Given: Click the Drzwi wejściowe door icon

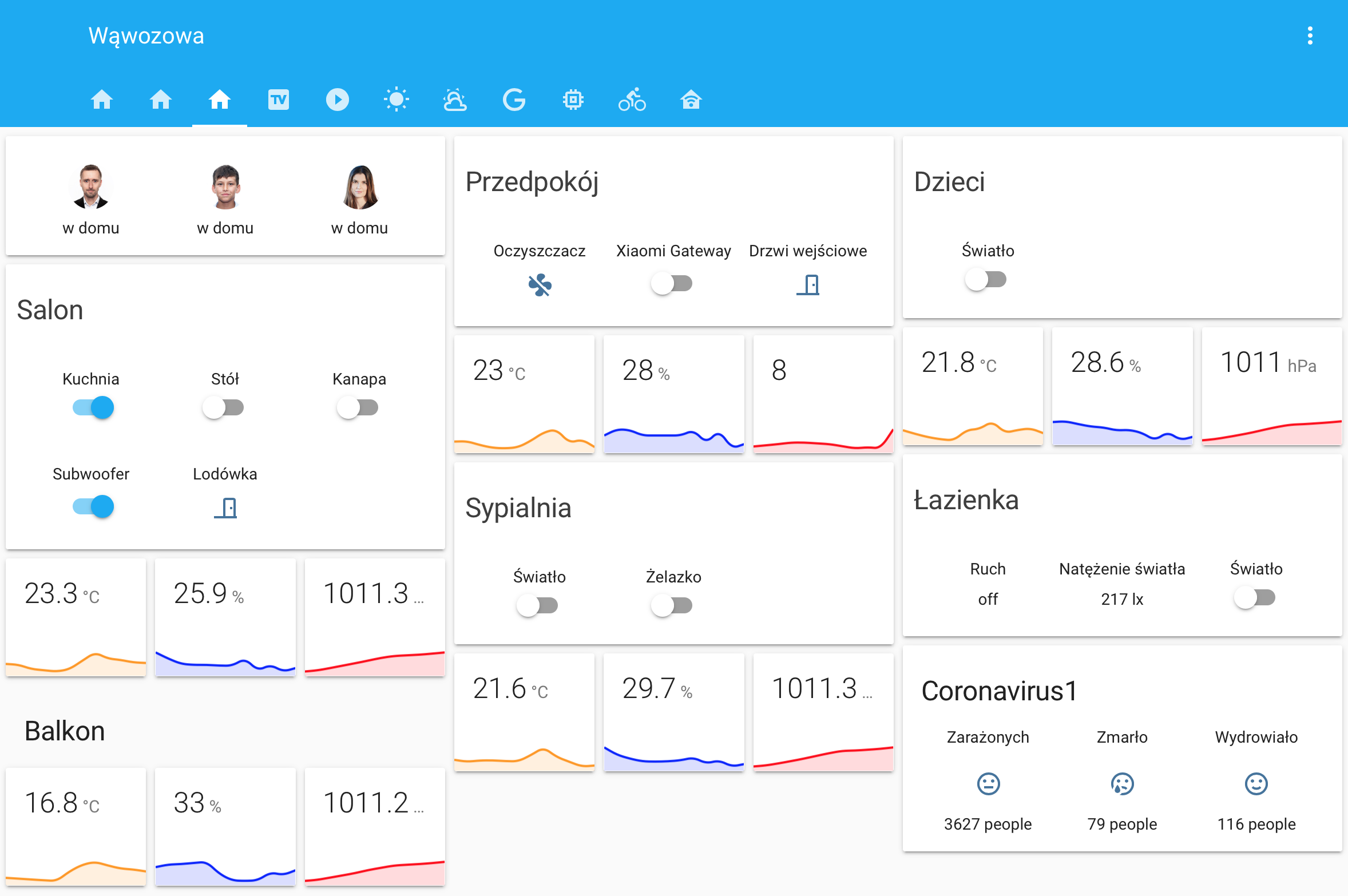Looking at the screenshot, I should (x=808, y=286).
